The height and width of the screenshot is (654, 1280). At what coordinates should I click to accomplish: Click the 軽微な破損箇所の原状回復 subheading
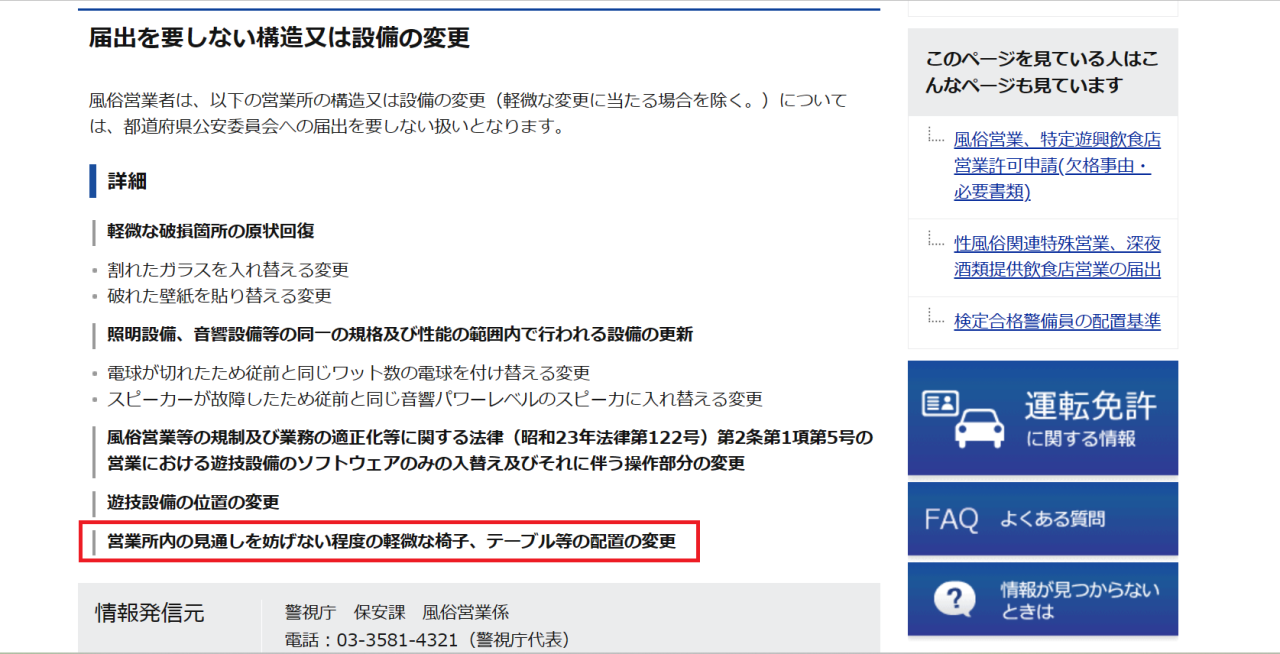(210, 231)
